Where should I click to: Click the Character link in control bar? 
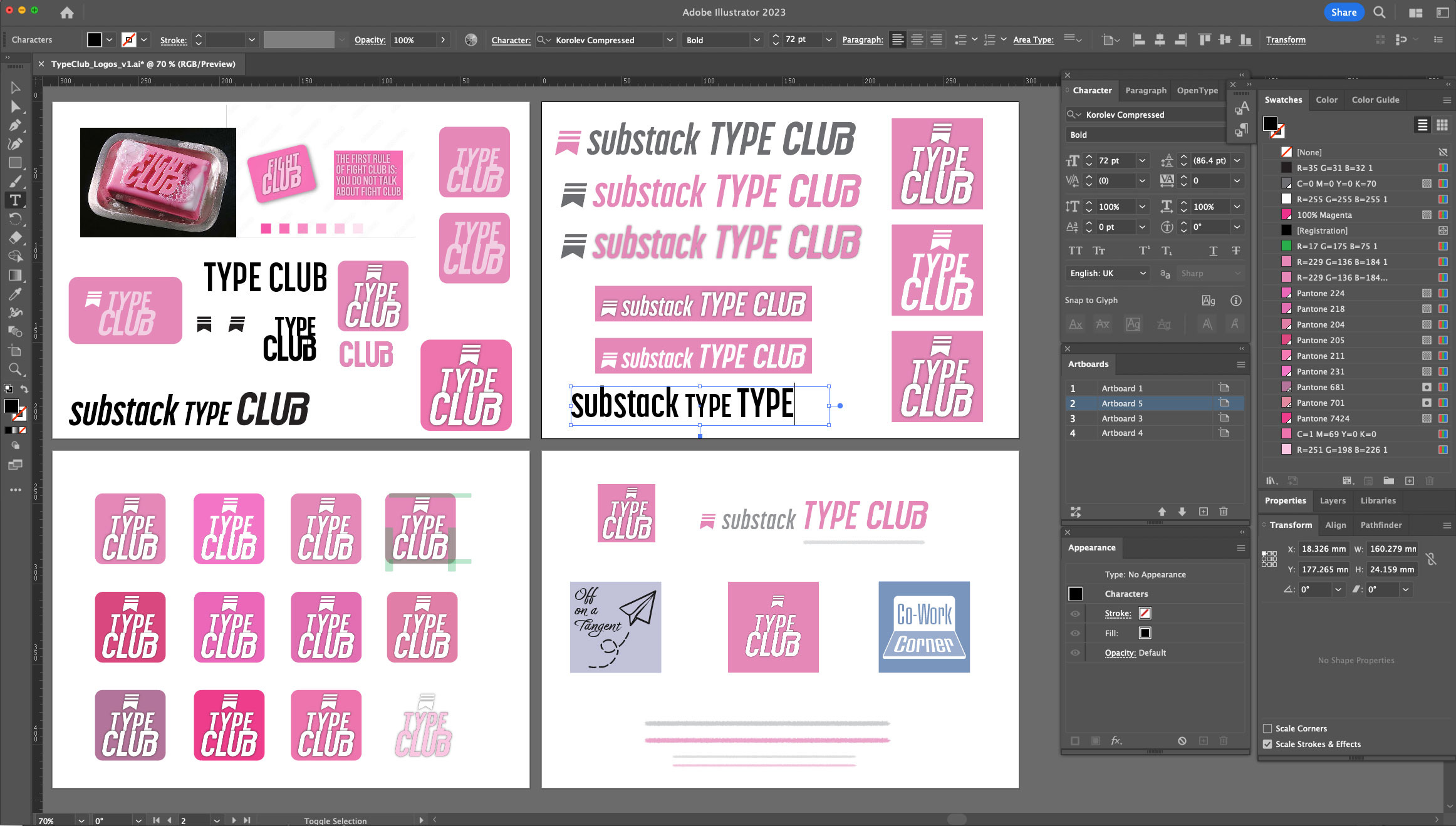511,40
